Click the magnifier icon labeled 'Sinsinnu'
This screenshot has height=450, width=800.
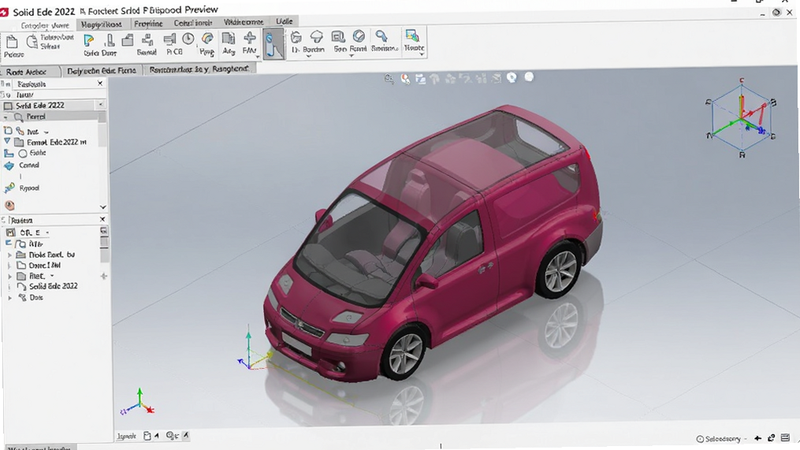pyautogui.click(x=381, y=36)
